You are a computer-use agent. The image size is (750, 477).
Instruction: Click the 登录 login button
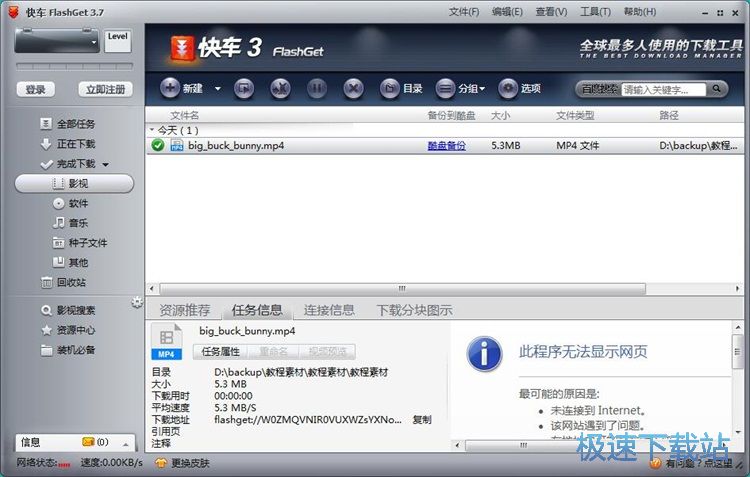click(x=35, y=89)
